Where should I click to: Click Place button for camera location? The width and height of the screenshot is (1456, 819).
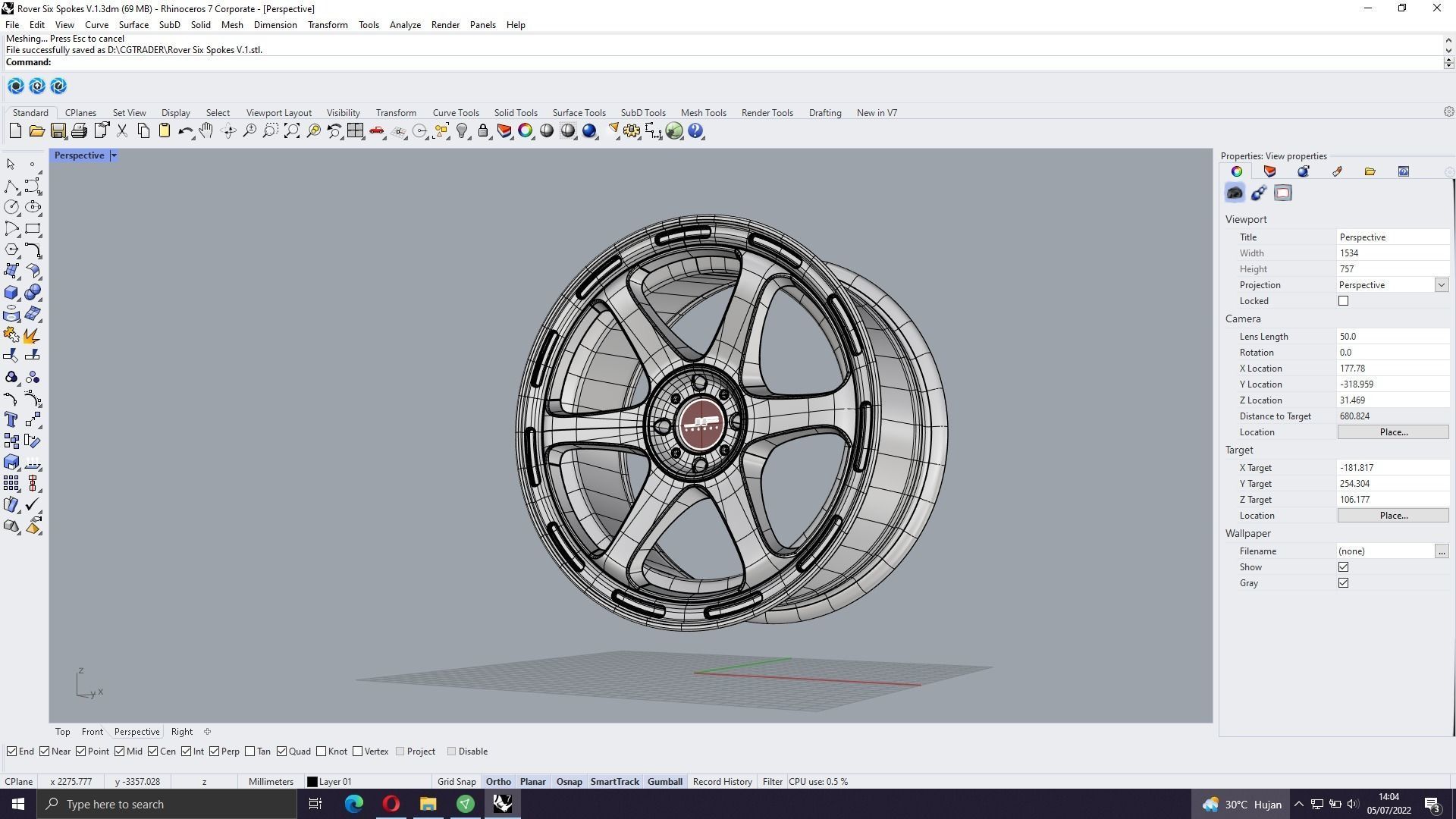click(1393, 432)
